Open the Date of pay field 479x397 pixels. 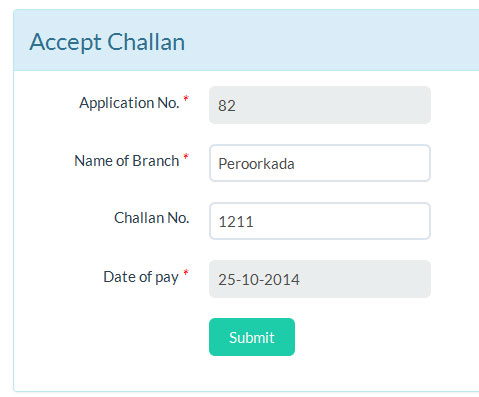(320, 279)
